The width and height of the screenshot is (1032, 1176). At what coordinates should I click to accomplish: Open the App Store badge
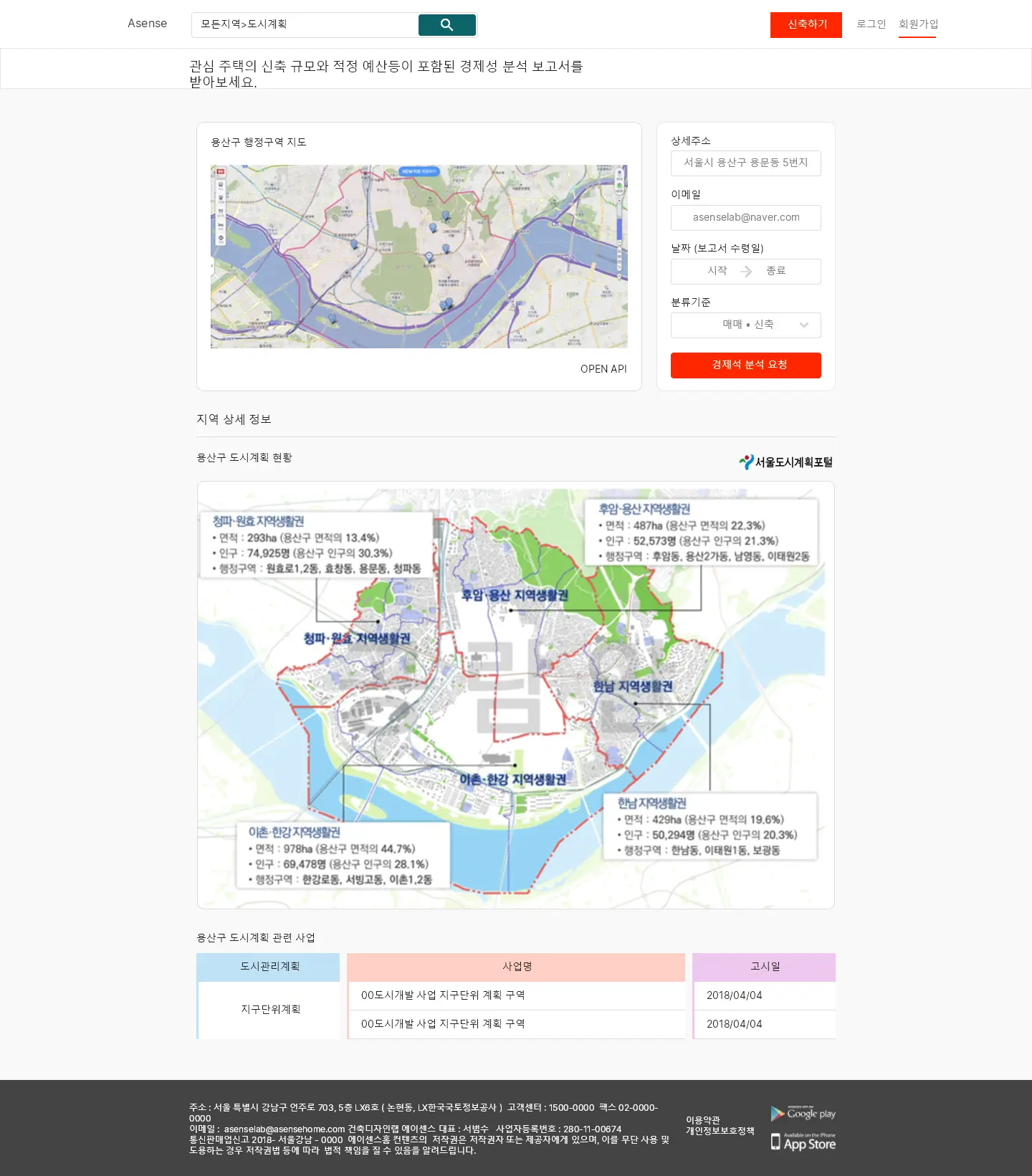pos(803,1142)
